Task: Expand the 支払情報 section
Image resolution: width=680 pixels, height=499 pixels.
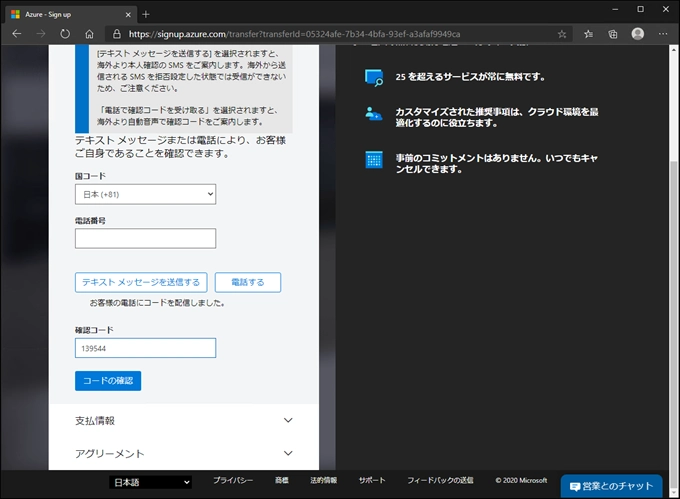Action: (x=184, y=421)
